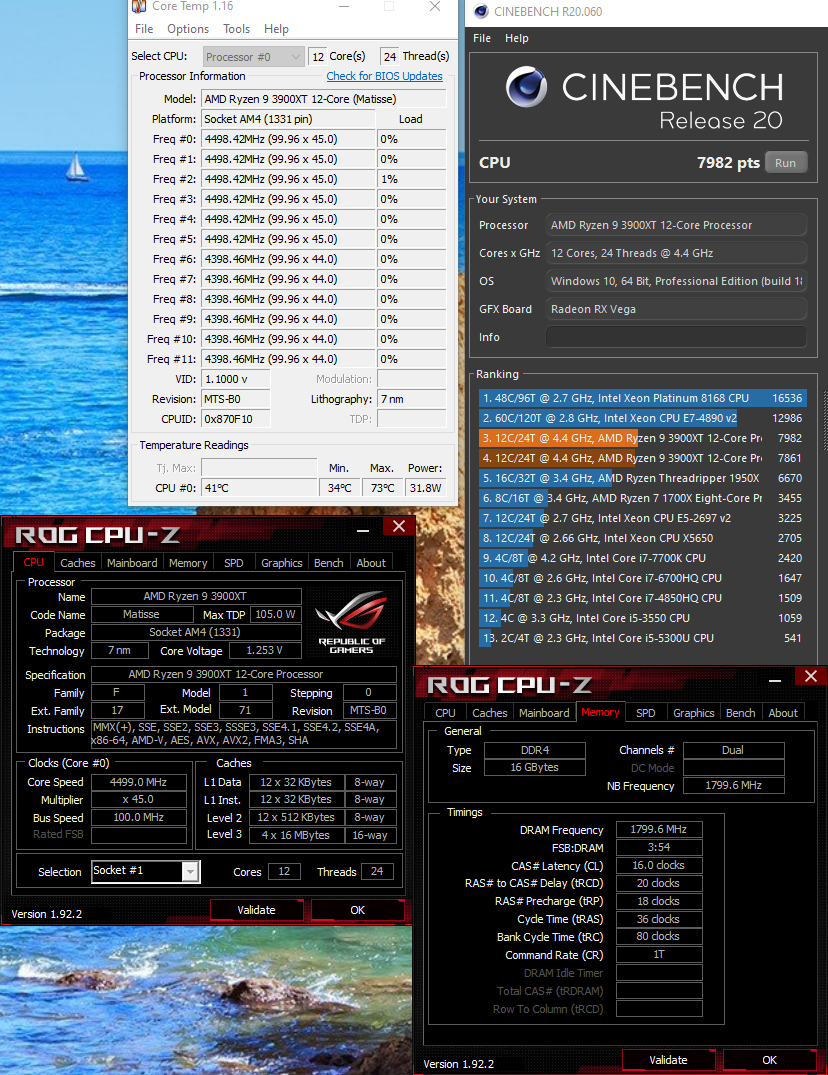828x1075 pixels.
Task: Click the Republic of Gamers logo
Action: click(352, 622)
